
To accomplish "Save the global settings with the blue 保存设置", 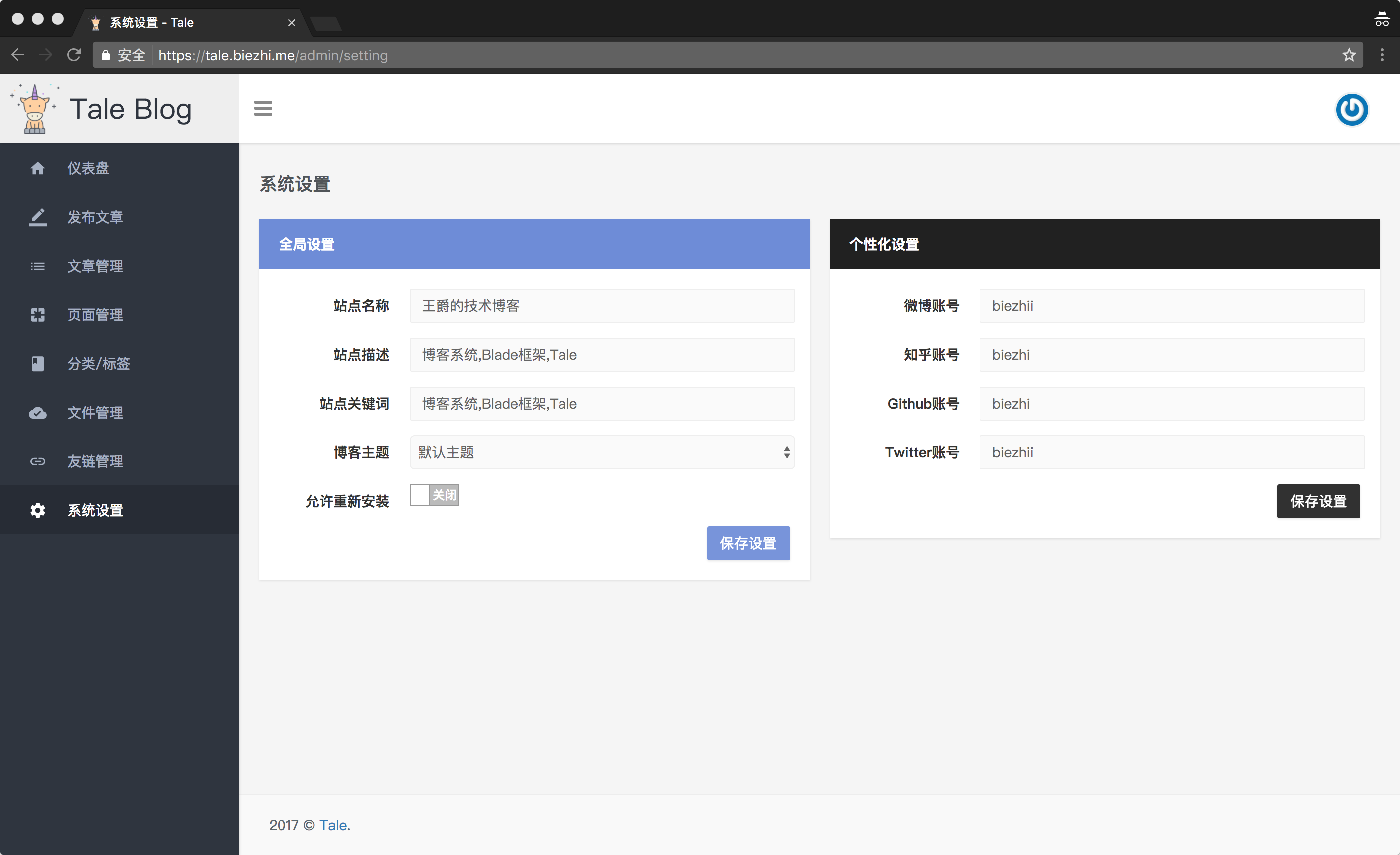I will tap(748, 543).
